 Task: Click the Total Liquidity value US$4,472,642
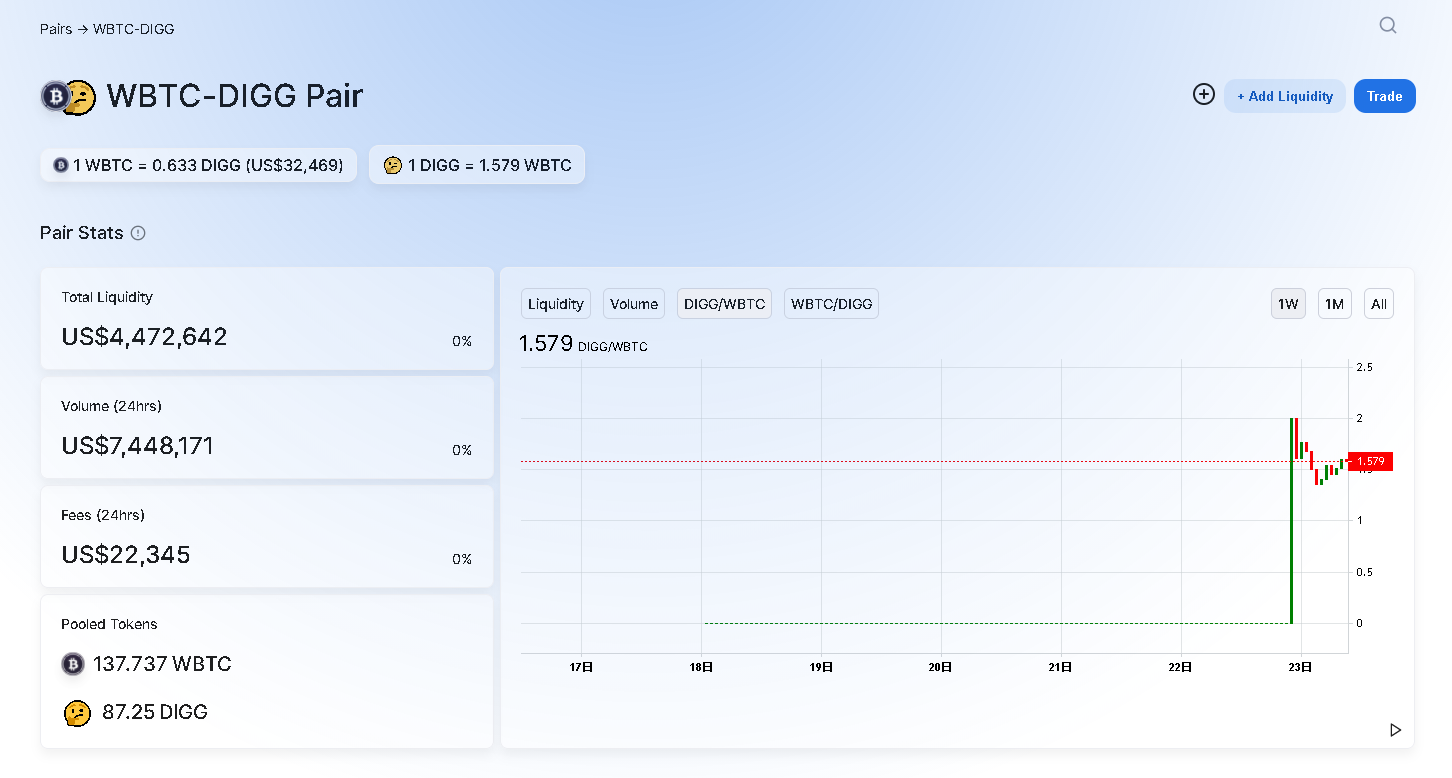click(x=145, y=337)
